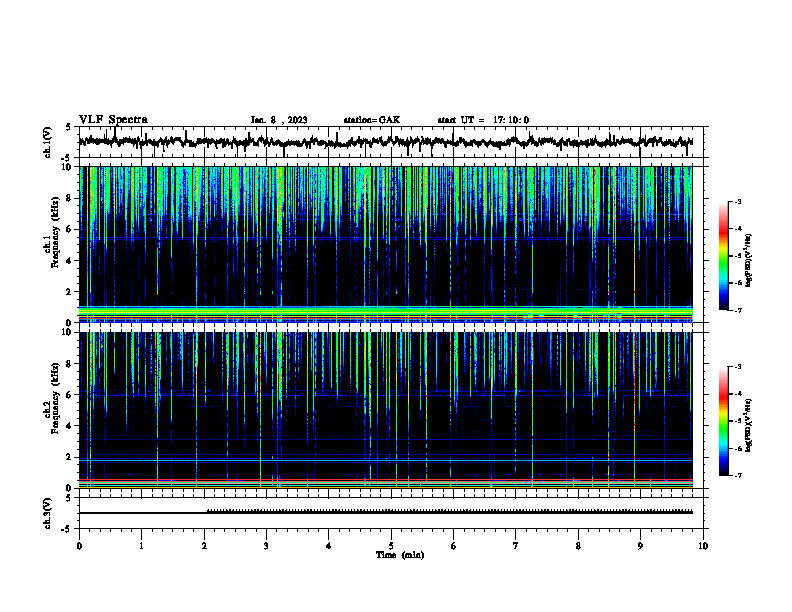Click where ch.3 pulse train begins

(208, 511)
